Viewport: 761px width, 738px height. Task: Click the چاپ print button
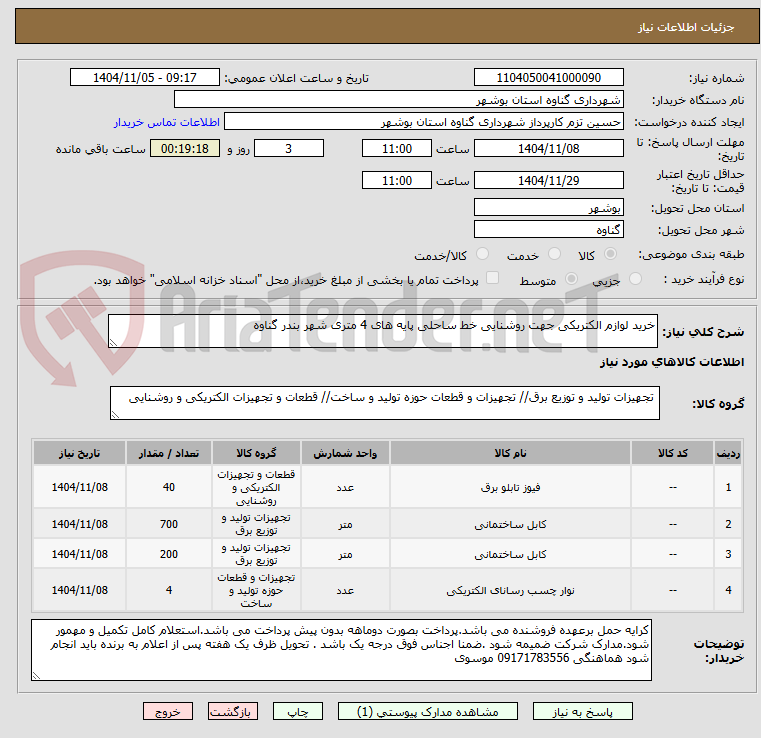point(298,711)
